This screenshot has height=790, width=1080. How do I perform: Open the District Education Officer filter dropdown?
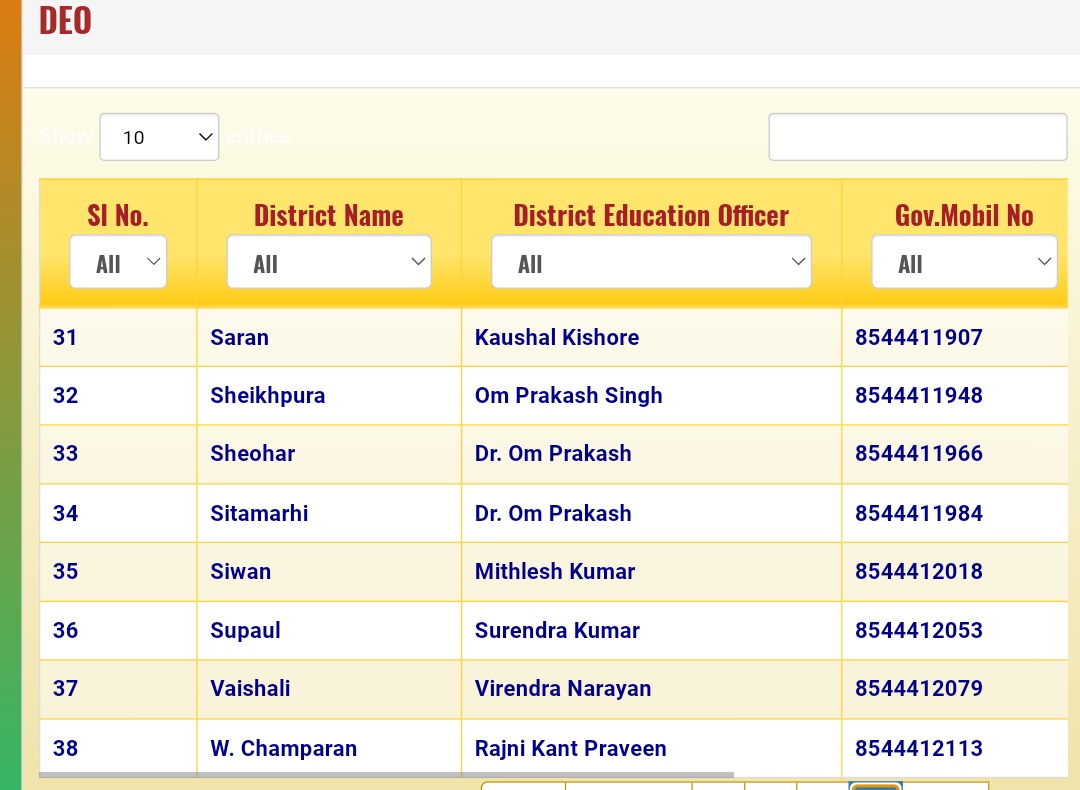pyautogui.click(x=651, y=261)
